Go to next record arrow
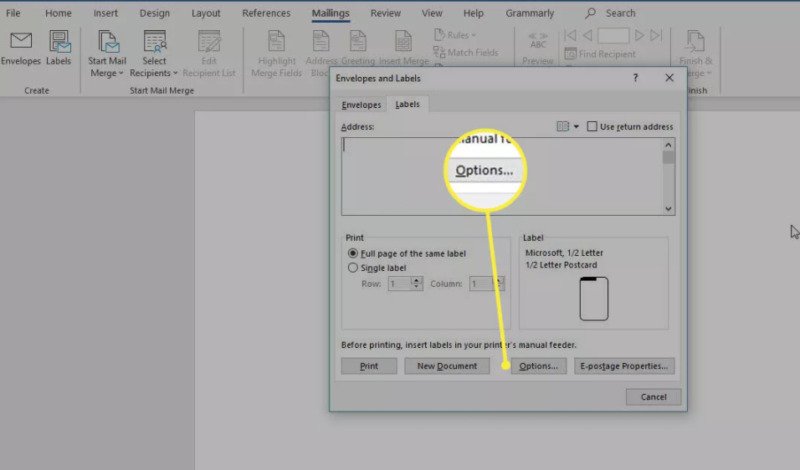 639,35
